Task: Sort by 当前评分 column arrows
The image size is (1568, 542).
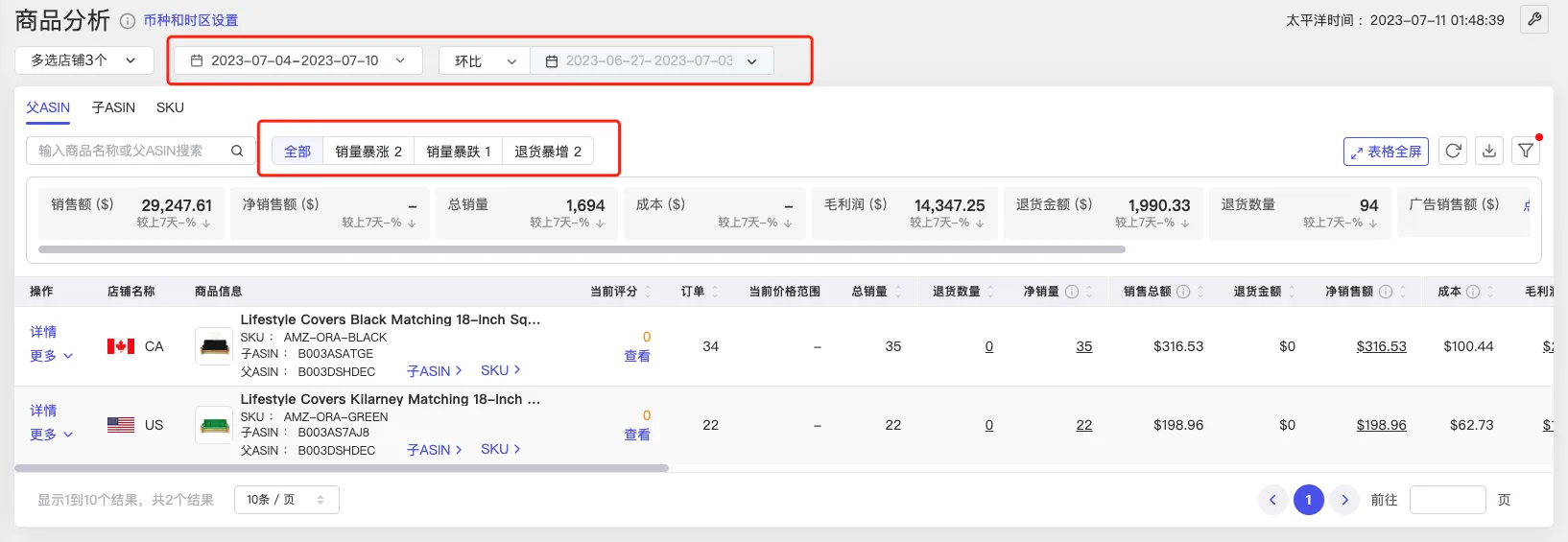Action: (x=648, y=292)
